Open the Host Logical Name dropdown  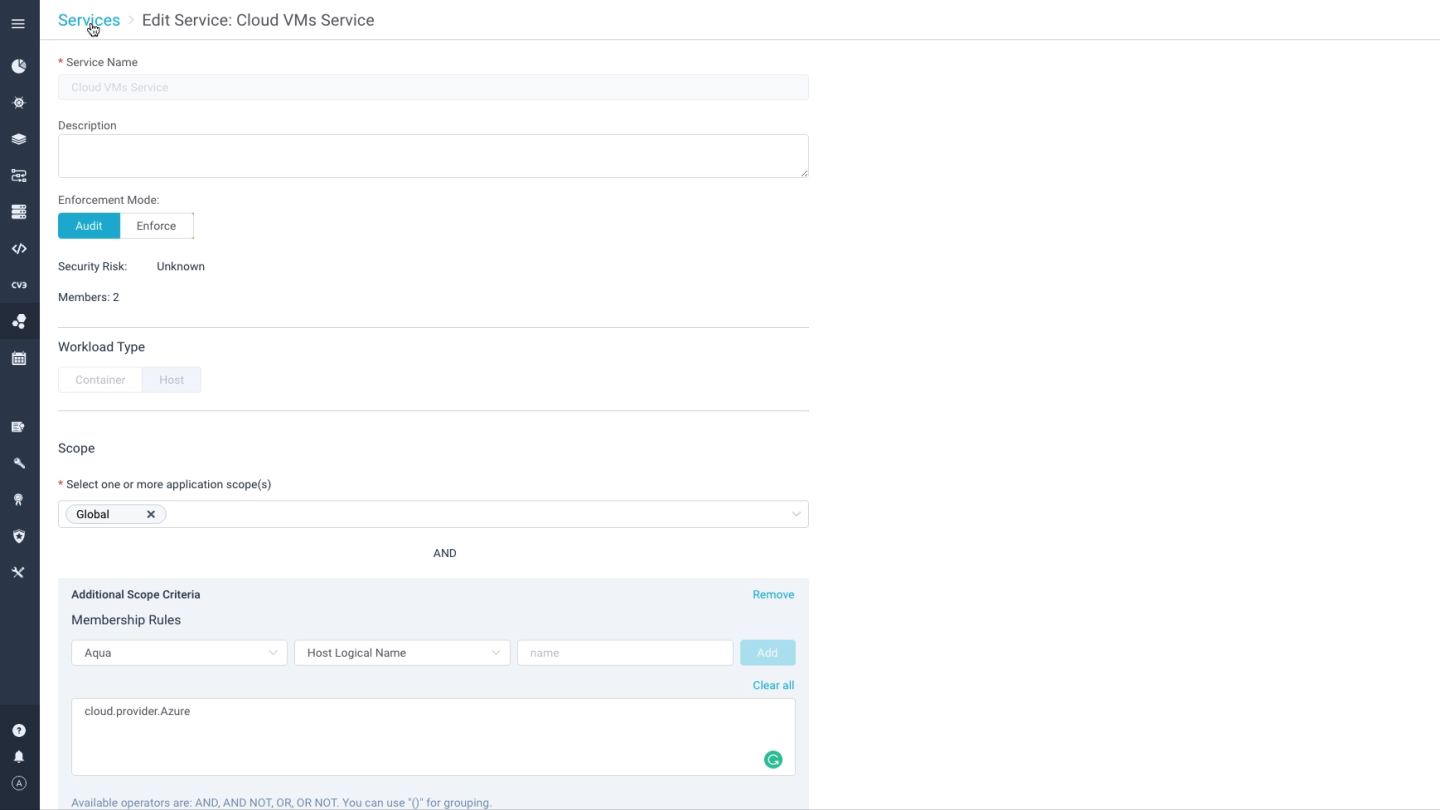coord(402,653)
